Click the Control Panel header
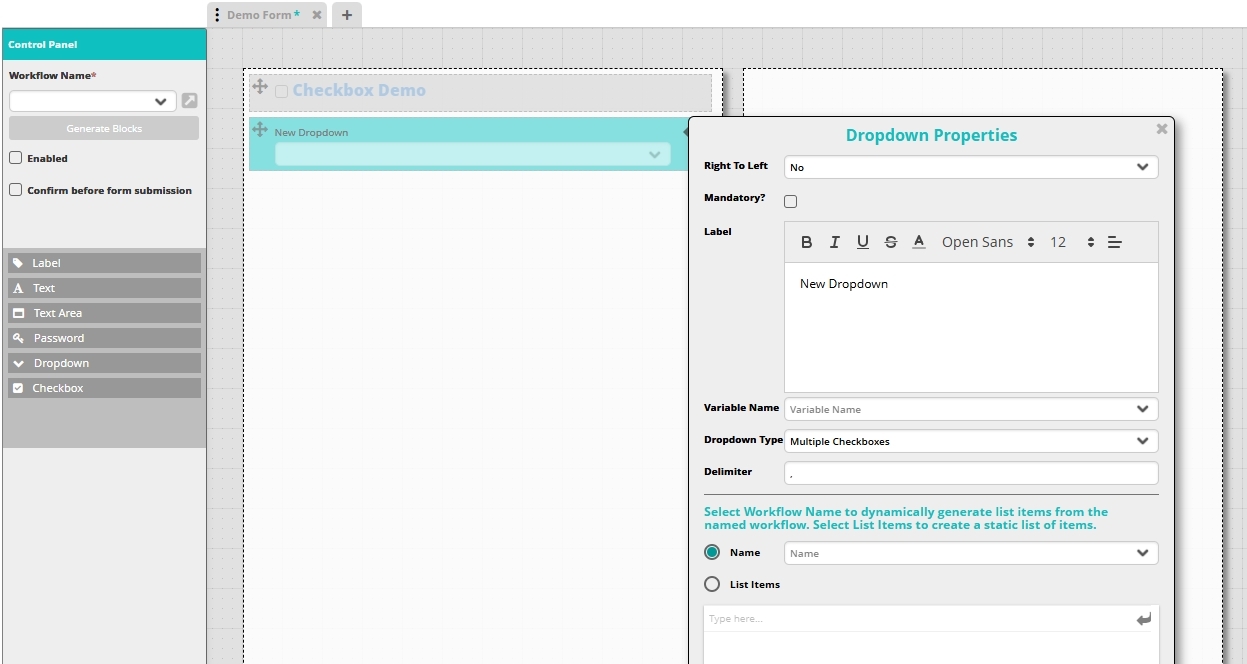Screen dimensions: 1247x664 [104, 44]
